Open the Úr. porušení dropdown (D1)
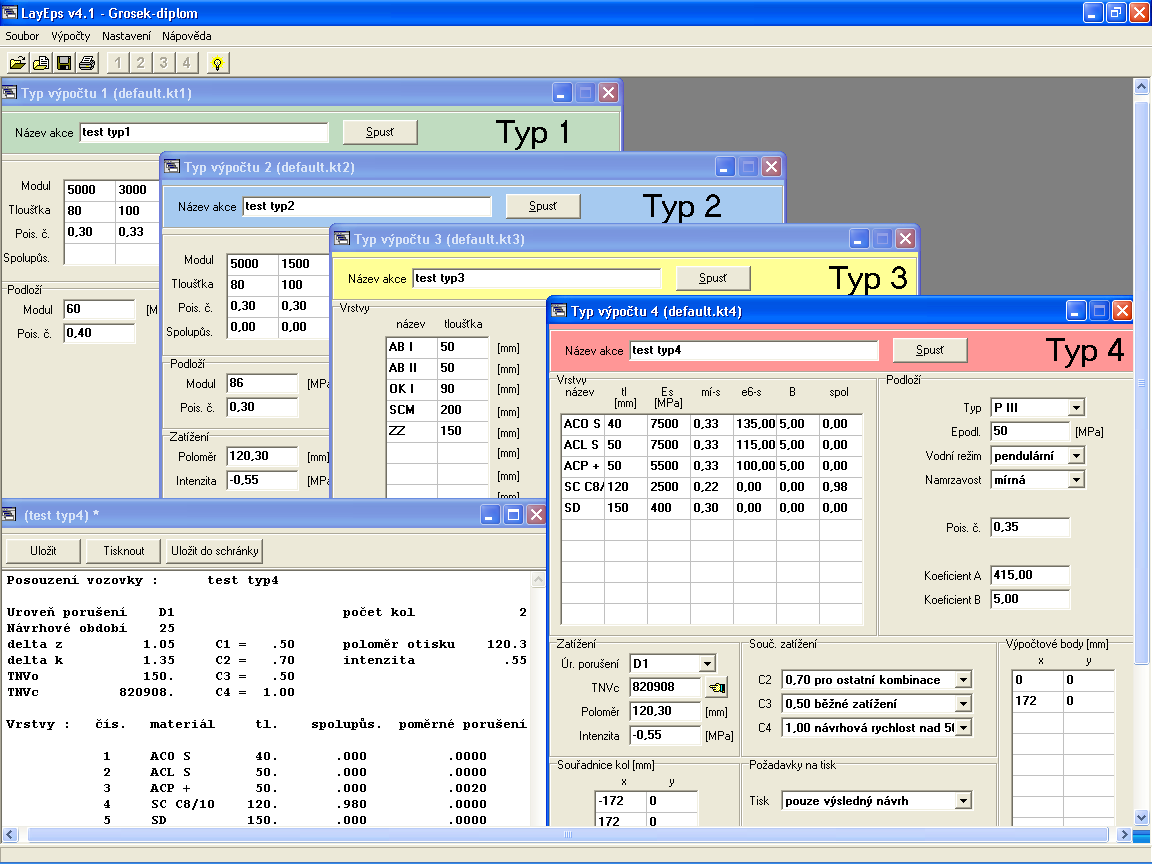The image size is (1152, 864). pos(708,664)
